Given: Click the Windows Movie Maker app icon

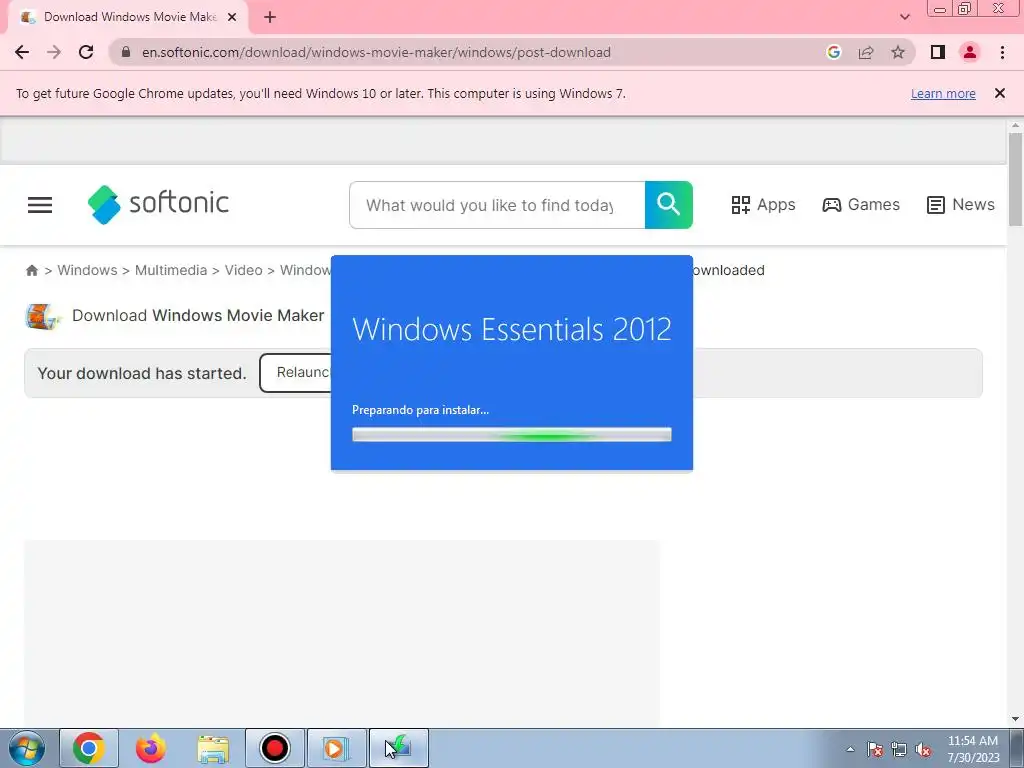Looking at the screenshot, I should (x=43, y=316).
